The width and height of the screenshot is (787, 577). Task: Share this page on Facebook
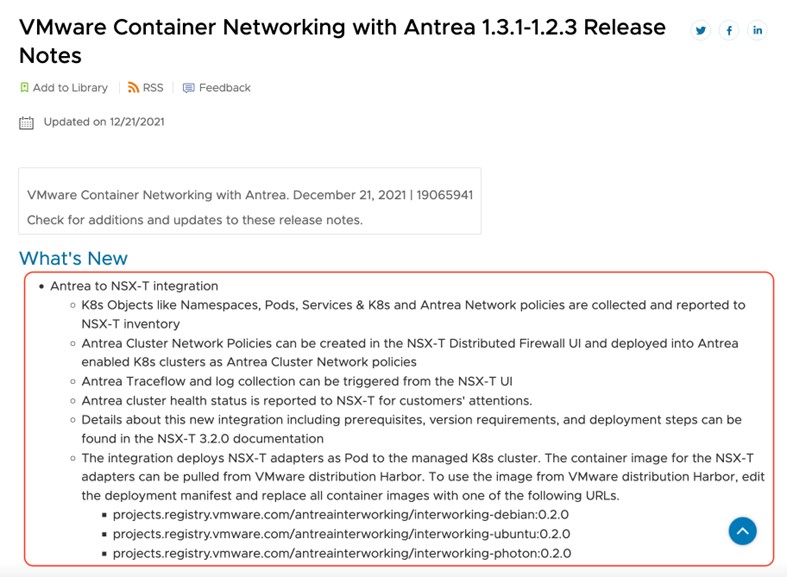[x=729, y=31]
